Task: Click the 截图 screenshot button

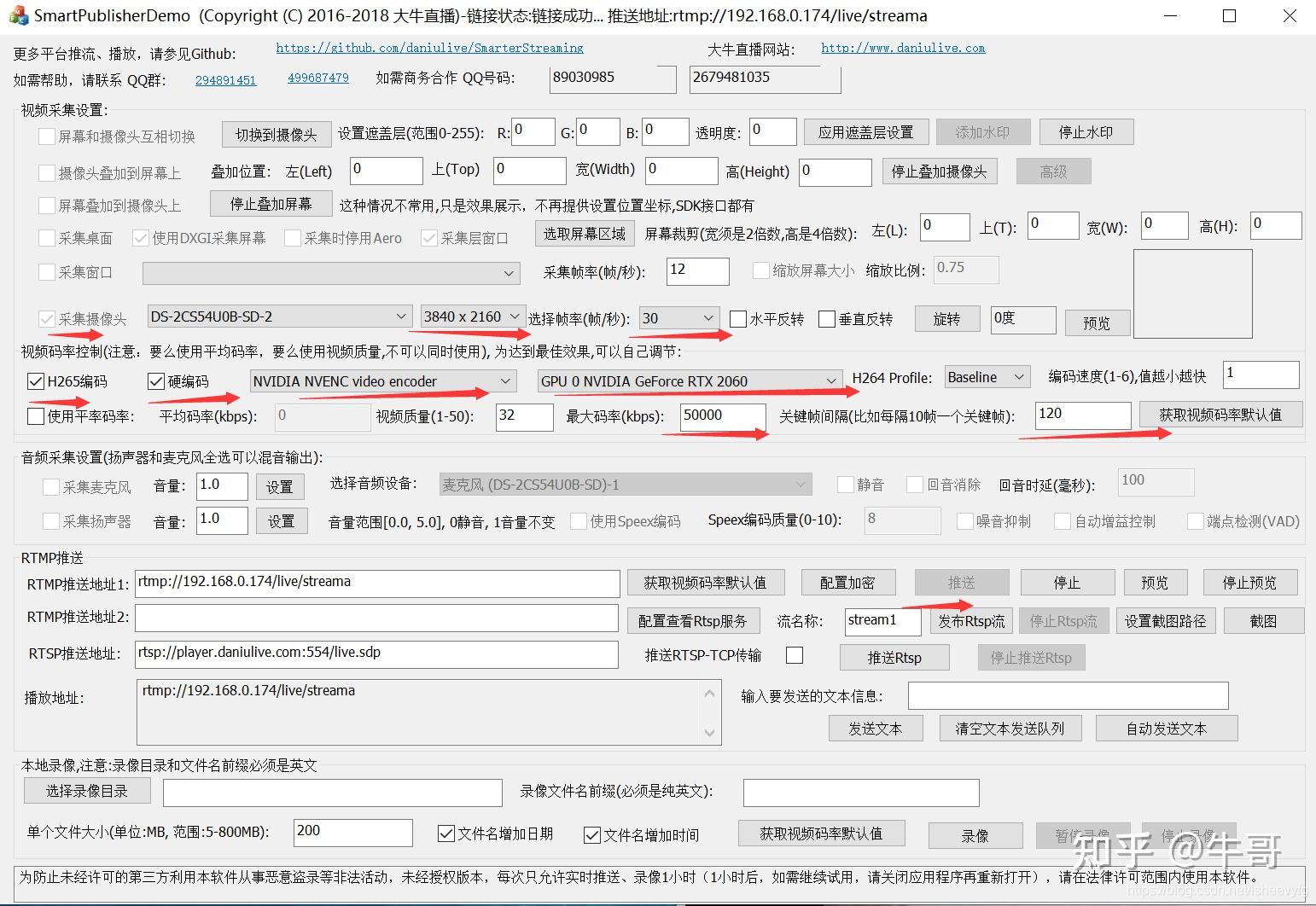Action: click(1264, 620)
